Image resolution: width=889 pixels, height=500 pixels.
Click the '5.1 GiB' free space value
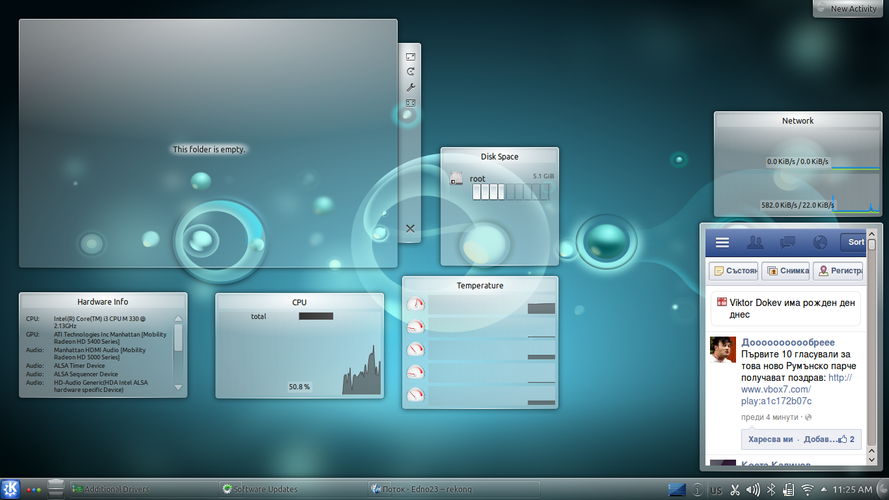[543, 176]
